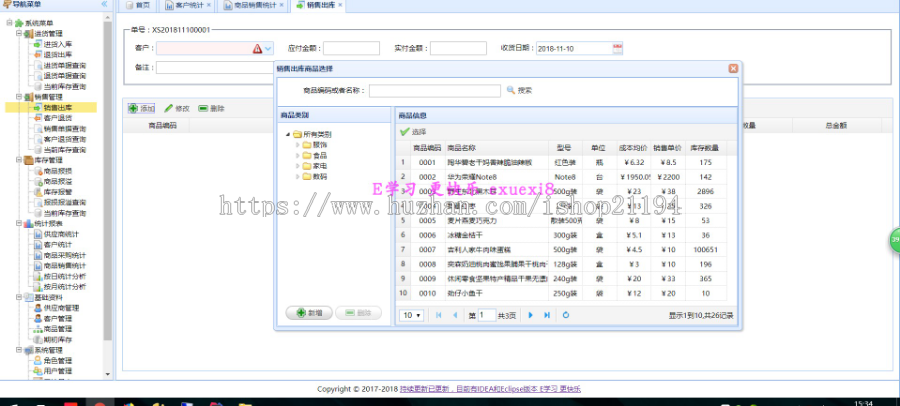Focus the 商品编码或者名称 search field

click(x=435, y=91)
